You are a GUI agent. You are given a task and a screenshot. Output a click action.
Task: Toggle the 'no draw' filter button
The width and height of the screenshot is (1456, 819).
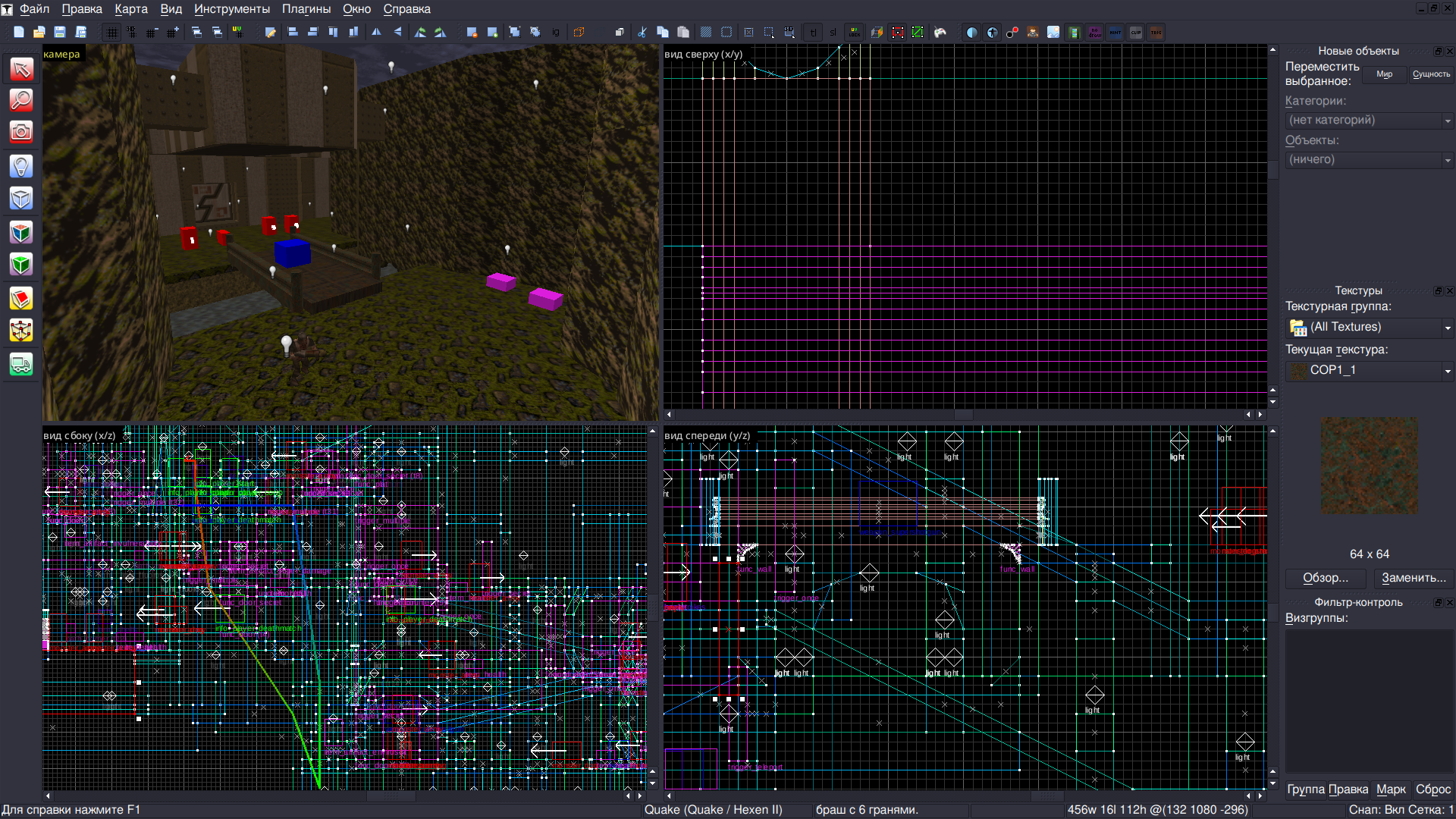1094,33
